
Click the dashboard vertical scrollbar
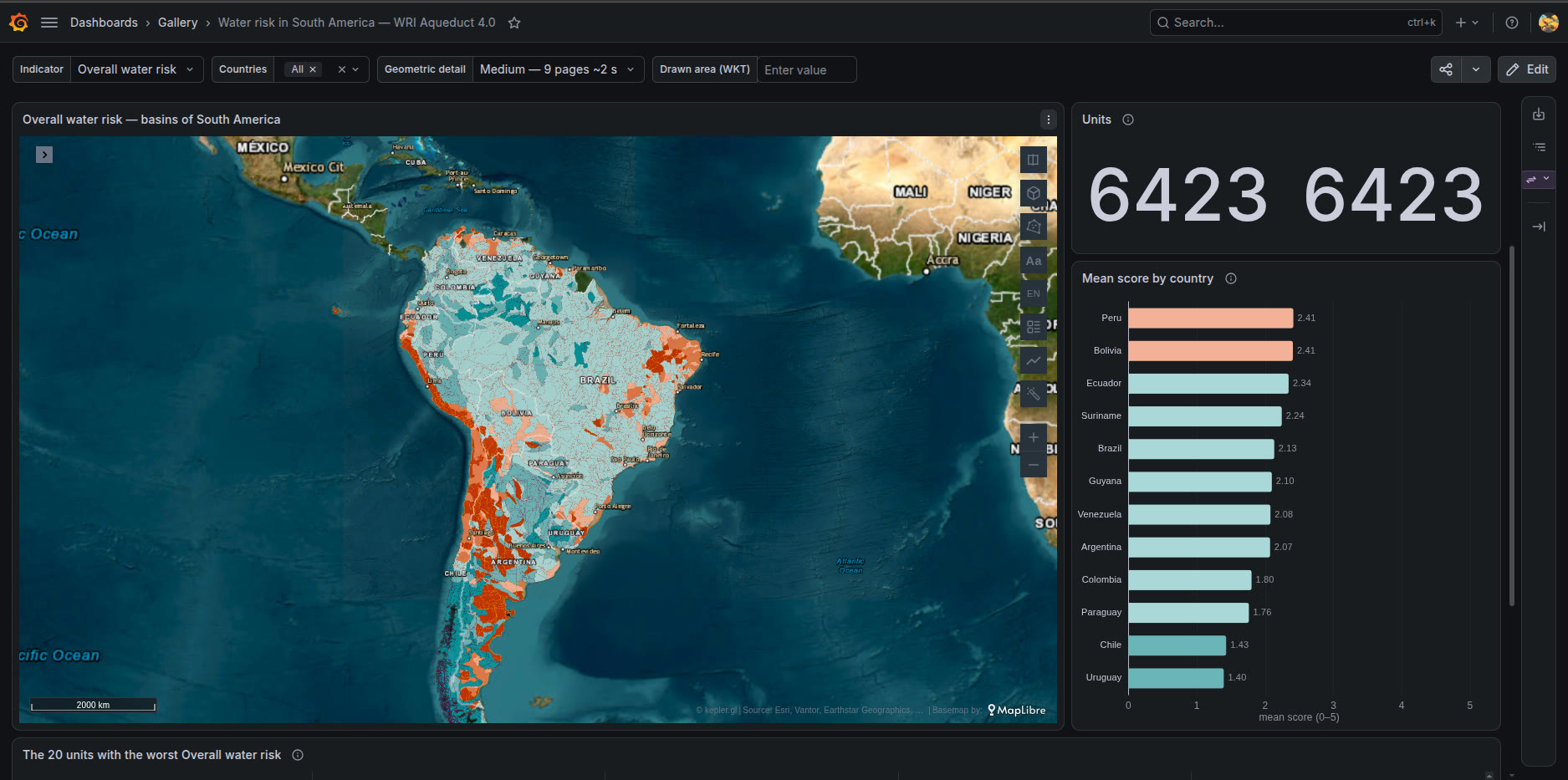coord(1511,426)
